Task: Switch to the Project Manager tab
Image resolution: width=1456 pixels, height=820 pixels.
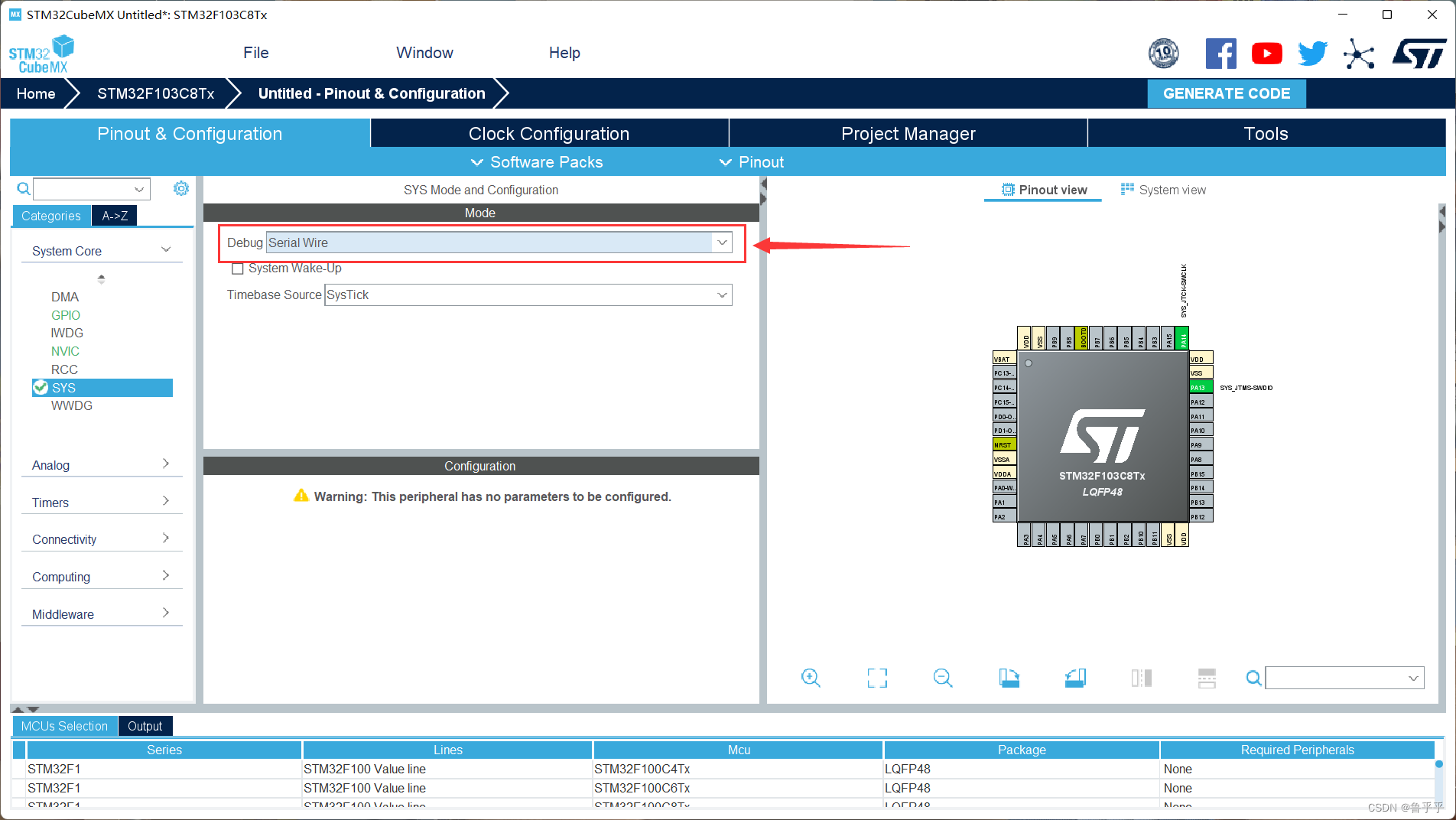Action: coord(908,133)
